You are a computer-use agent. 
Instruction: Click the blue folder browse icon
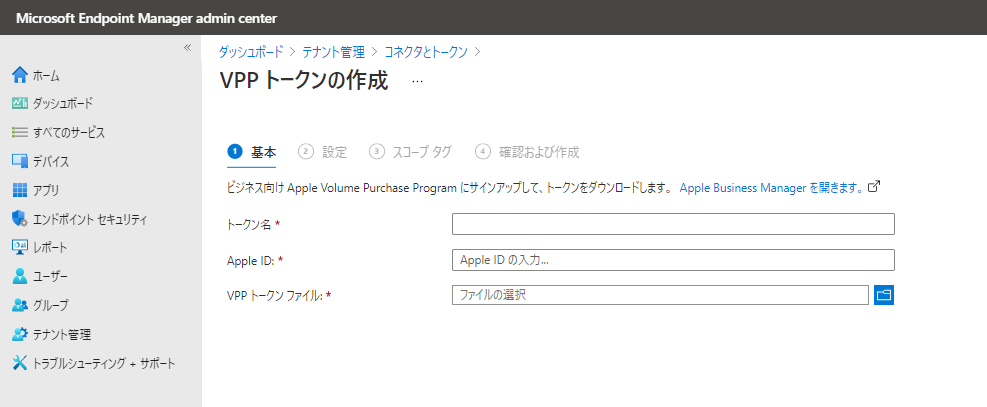point(884,295)
